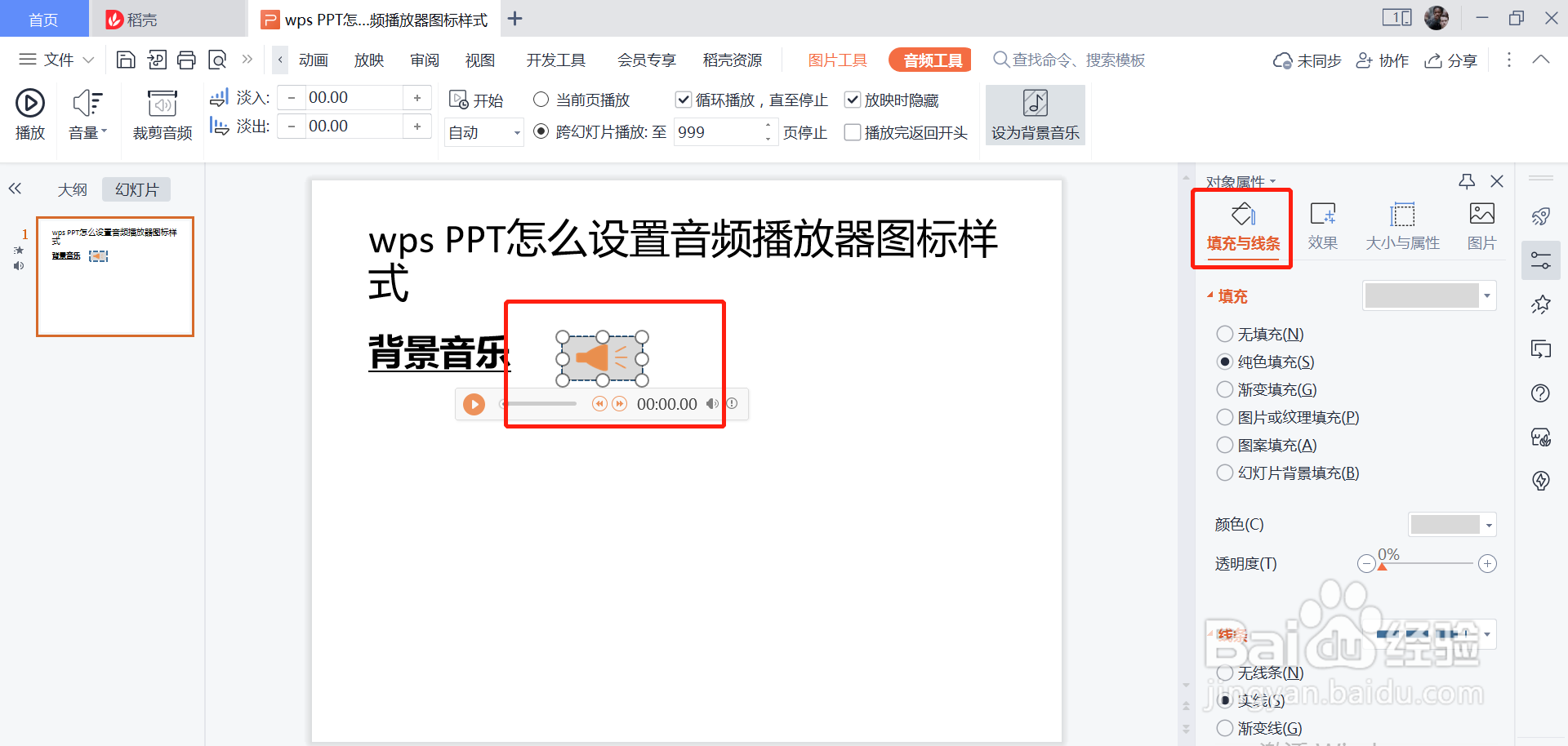Switch to the Slide Show (放映) ribbon tab
1568x746 pixels.
pos(368,60)
